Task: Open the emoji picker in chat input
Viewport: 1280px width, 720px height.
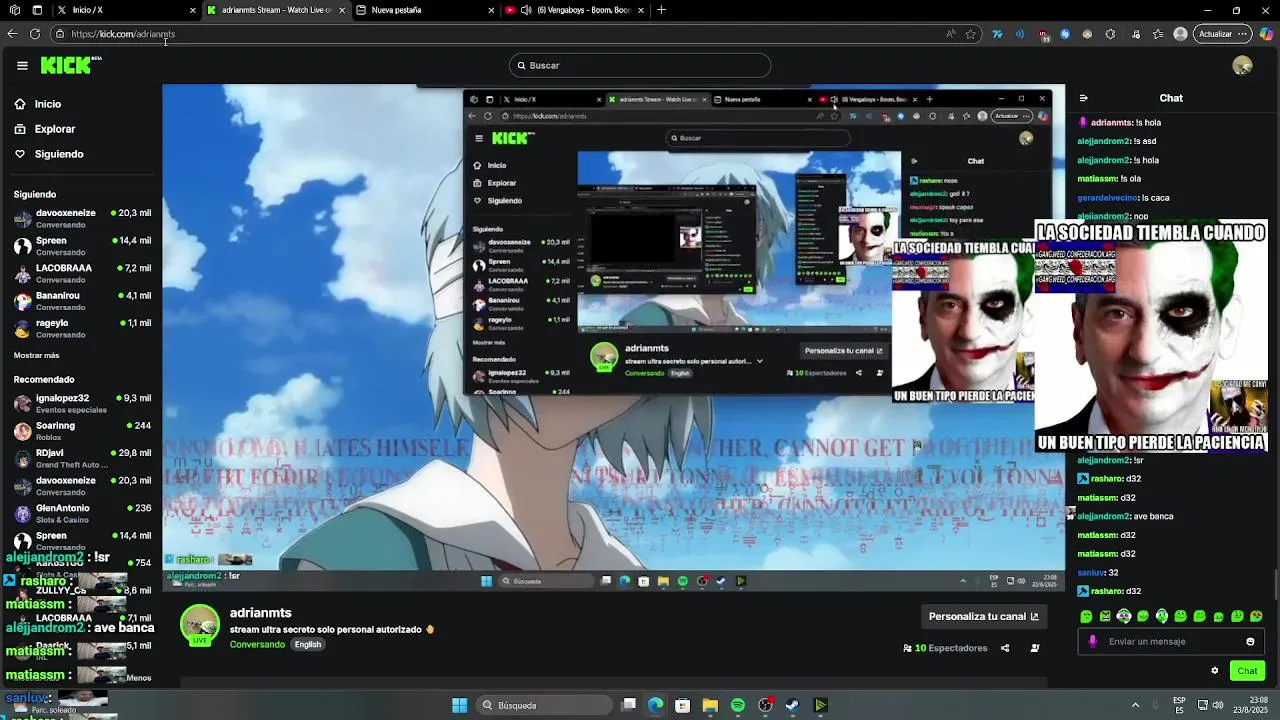Action: (1250, 642)
